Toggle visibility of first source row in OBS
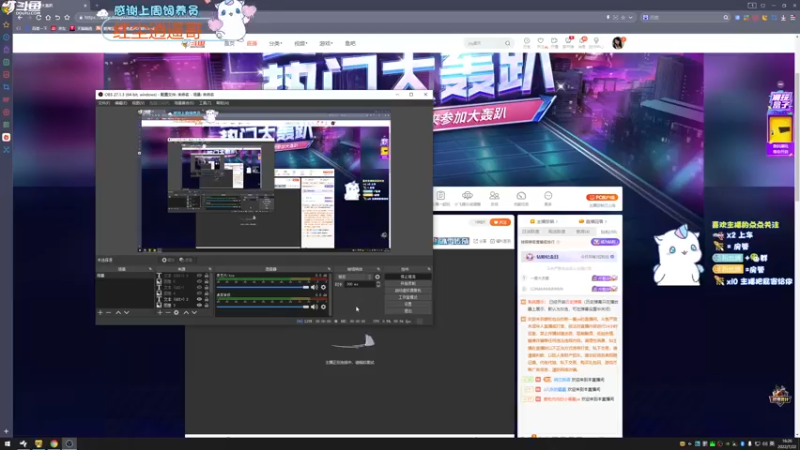 199,276
